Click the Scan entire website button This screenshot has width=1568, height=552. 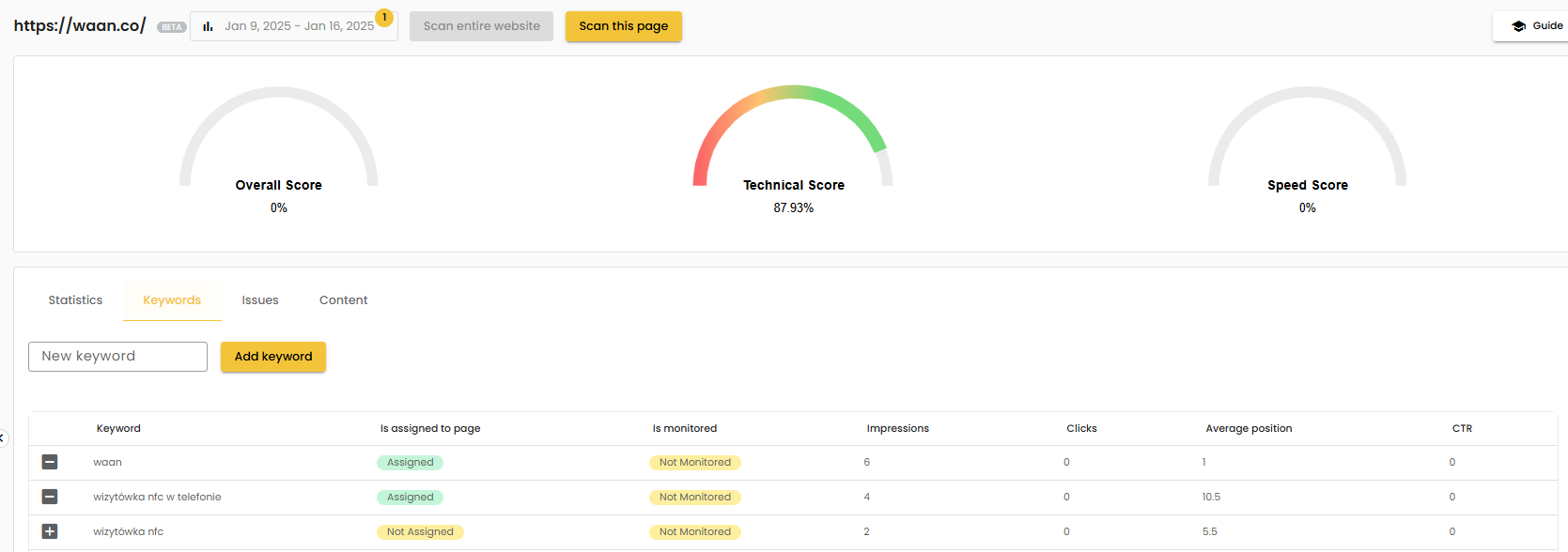pyautogui.click(x=481, y=26)
